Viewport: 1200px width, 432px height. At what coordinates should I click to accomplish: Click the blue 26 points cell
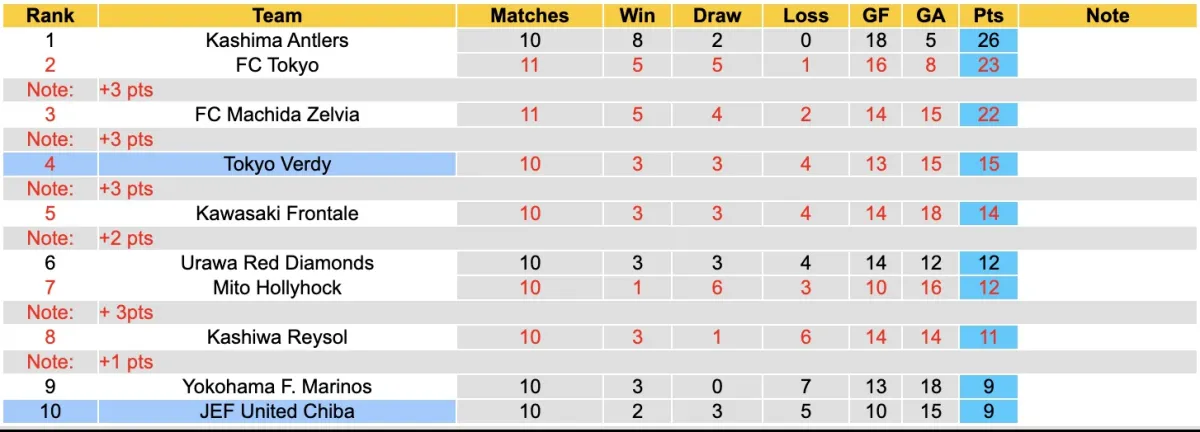(x=988, y=41)
